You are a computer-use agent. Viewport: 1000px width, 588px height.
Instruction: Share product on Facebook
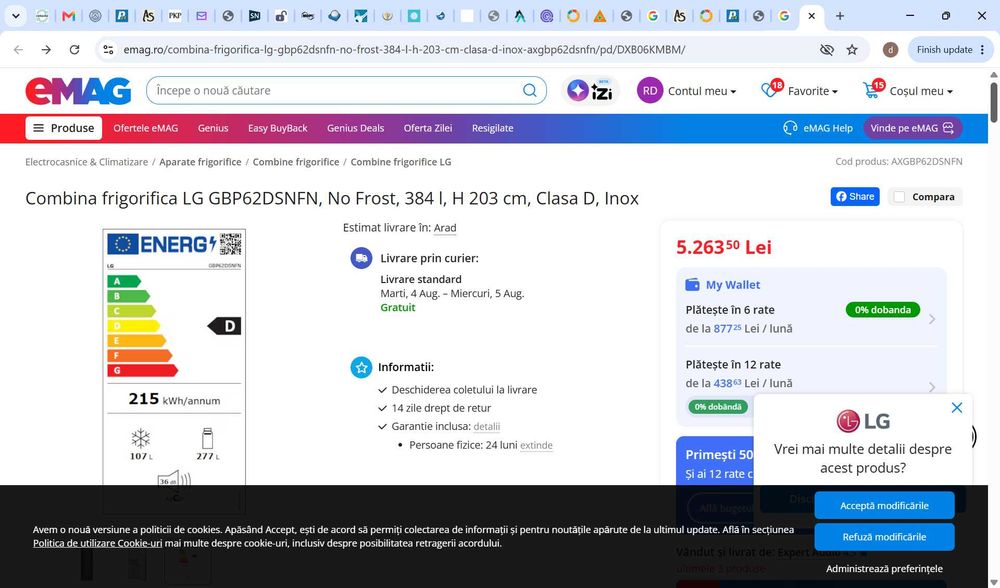pos(855,196)
